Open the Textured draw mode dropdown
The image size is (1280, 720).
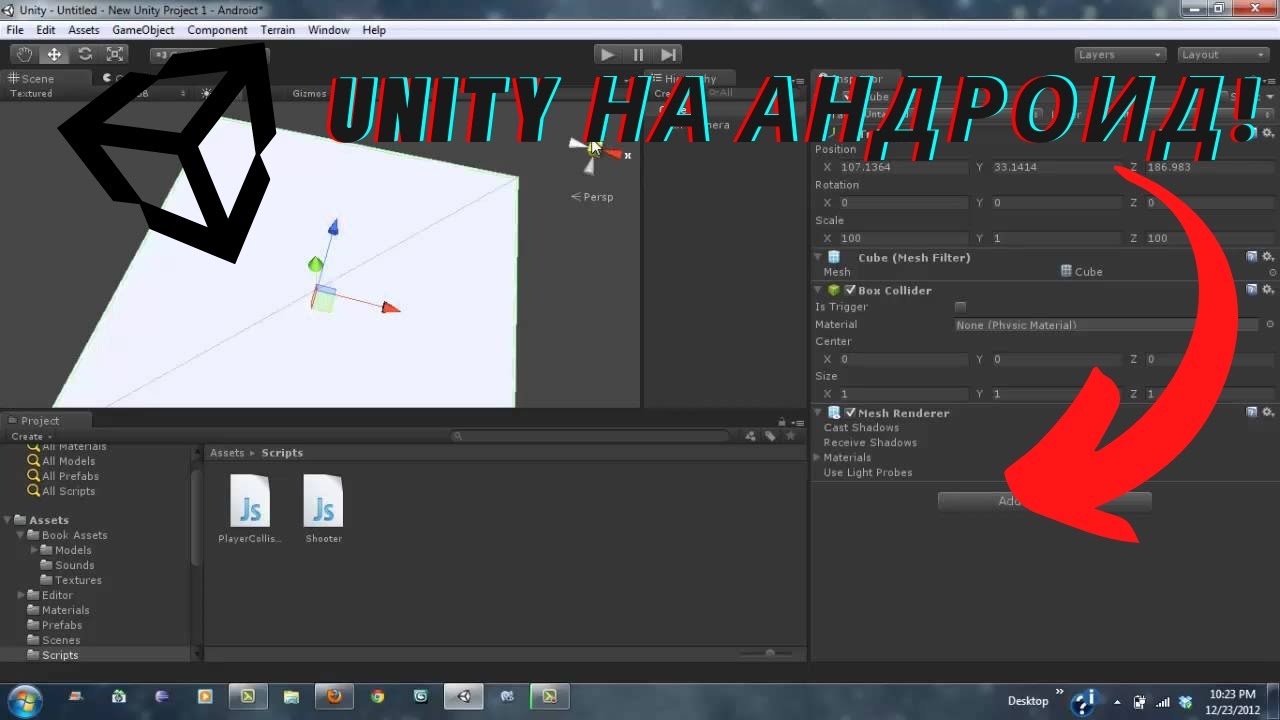(31, 94)
